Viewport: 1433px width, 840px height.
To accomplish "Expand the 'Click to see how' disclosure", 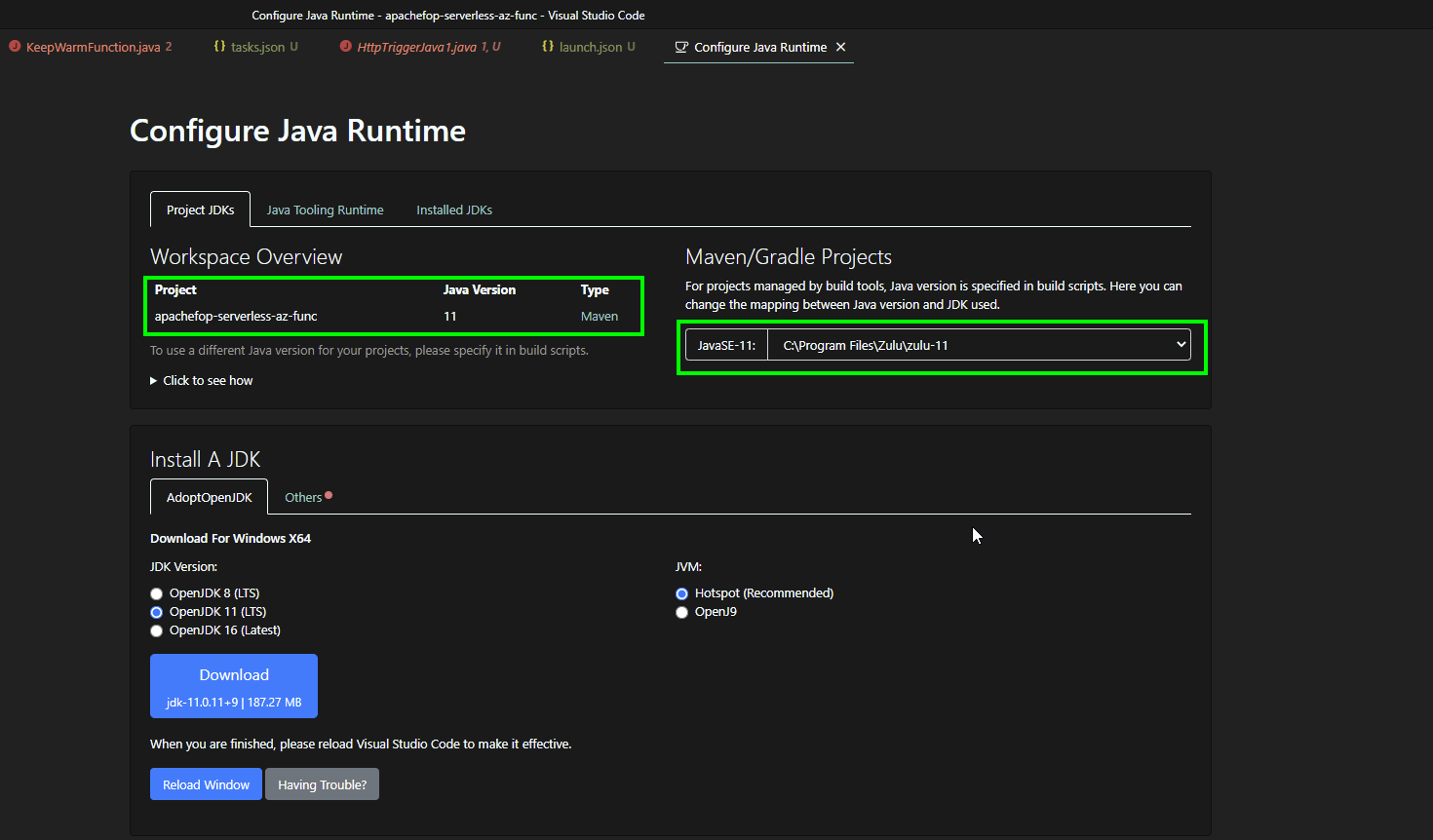I will click(x=202, y=380).
